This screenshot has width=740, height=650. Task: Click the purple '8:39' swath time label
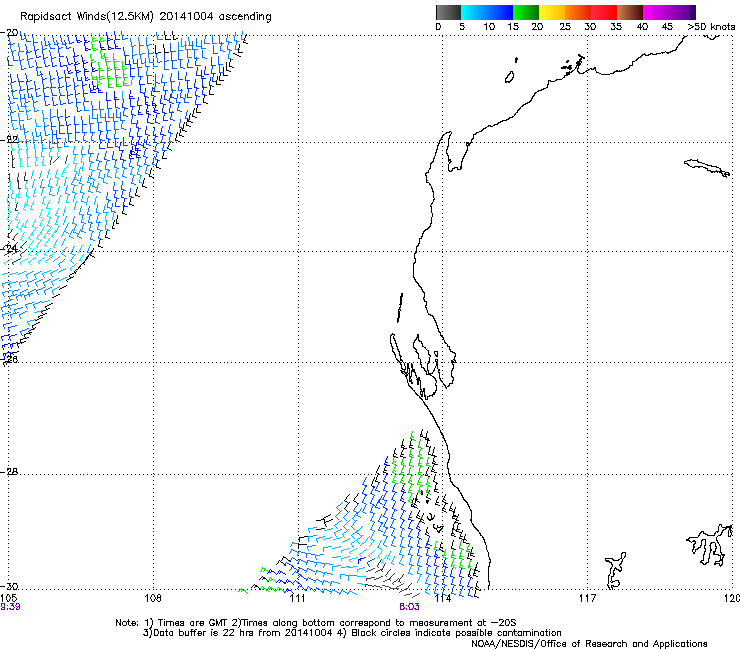coord(10,607)
